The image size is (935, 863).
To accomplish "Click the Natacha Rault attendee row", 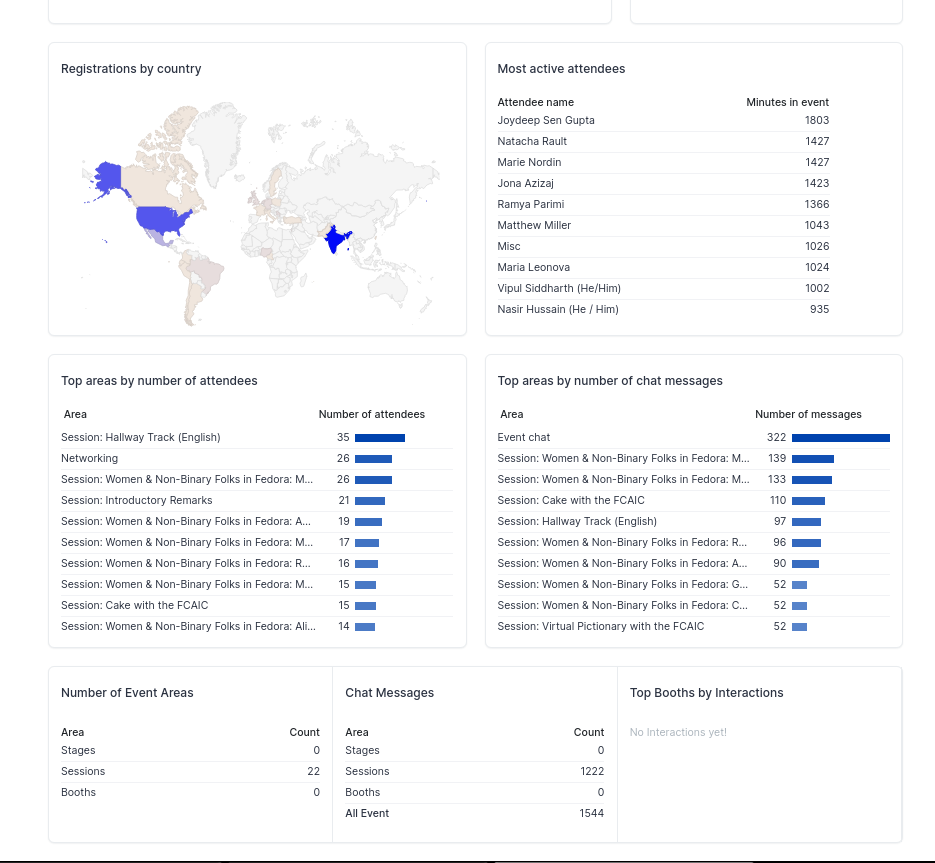I will pos(663,141).
